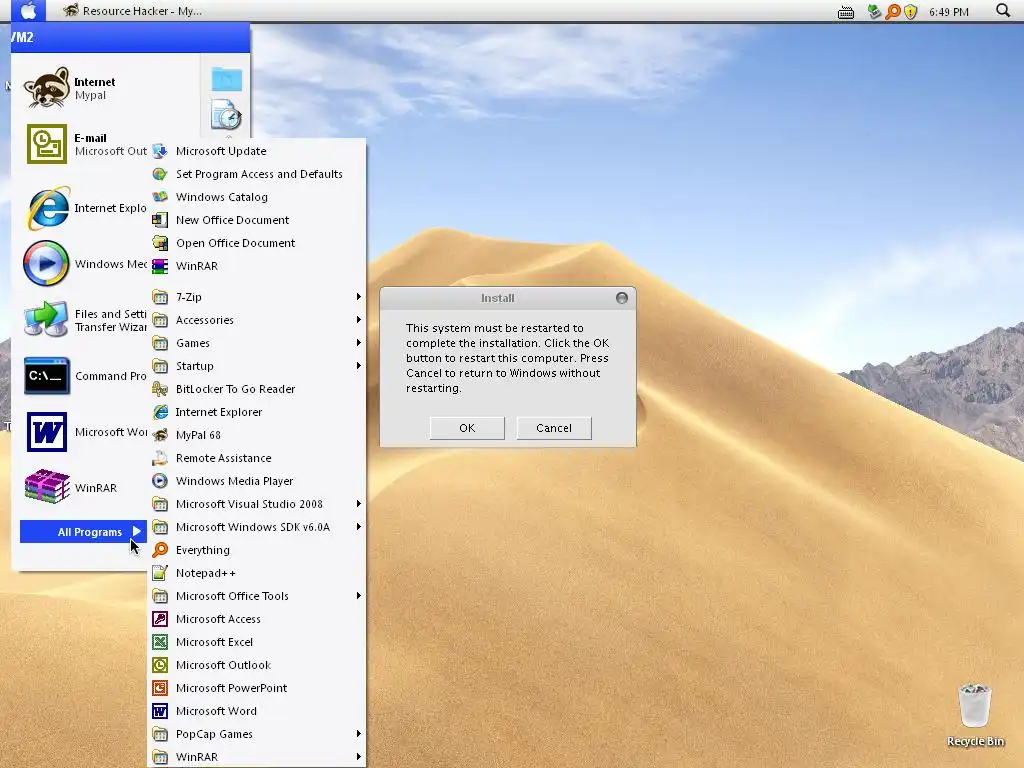Launch Internet Explorer in All Programs list
Screen dimensions: 1024x768
tap(257, 412)
